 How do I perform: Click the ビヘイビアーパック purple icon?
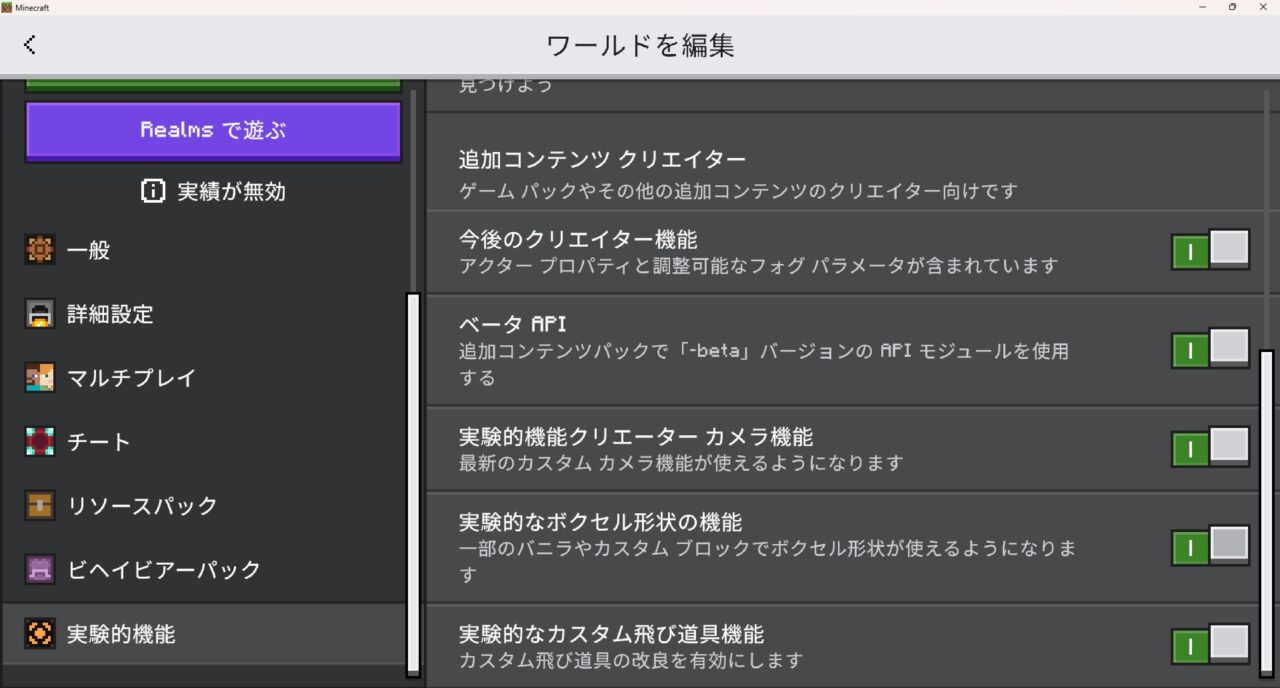tap(40, 570)
